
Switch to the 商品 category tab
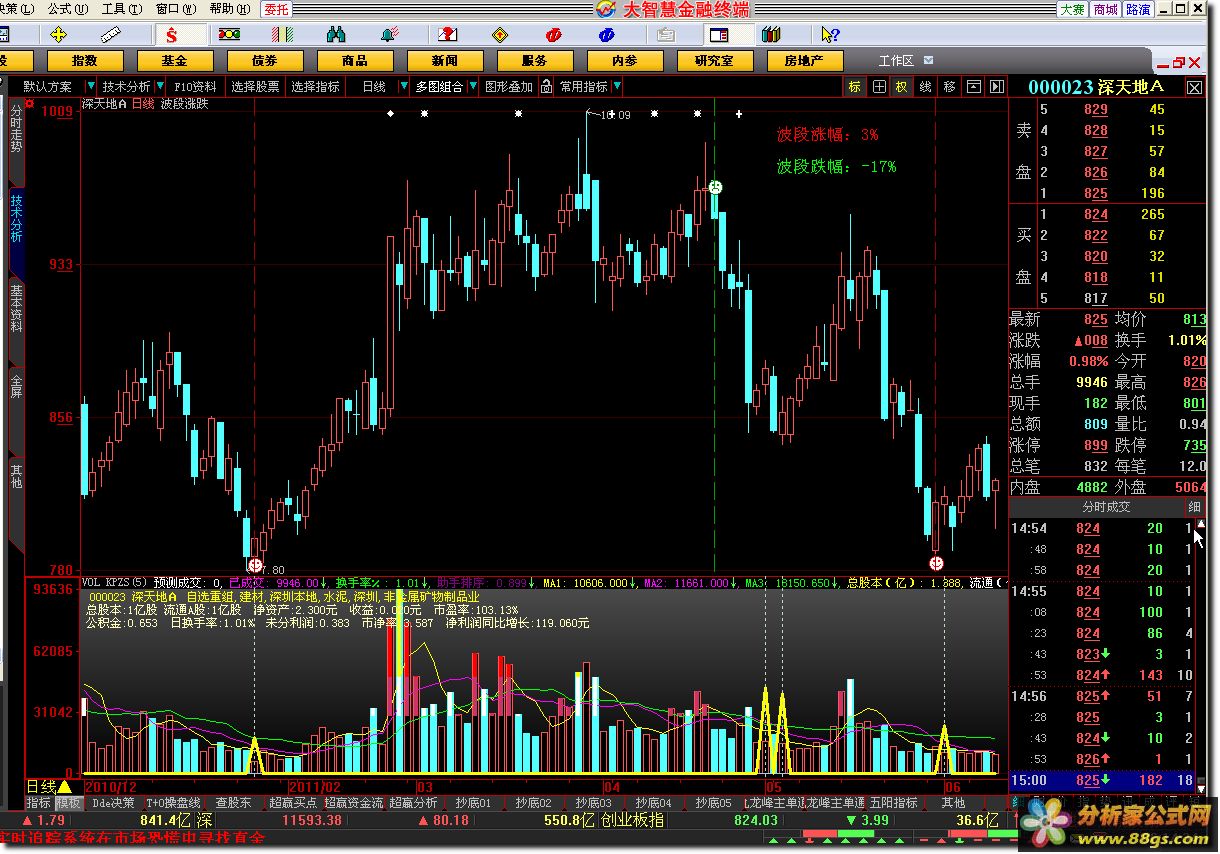pos(354,61)
